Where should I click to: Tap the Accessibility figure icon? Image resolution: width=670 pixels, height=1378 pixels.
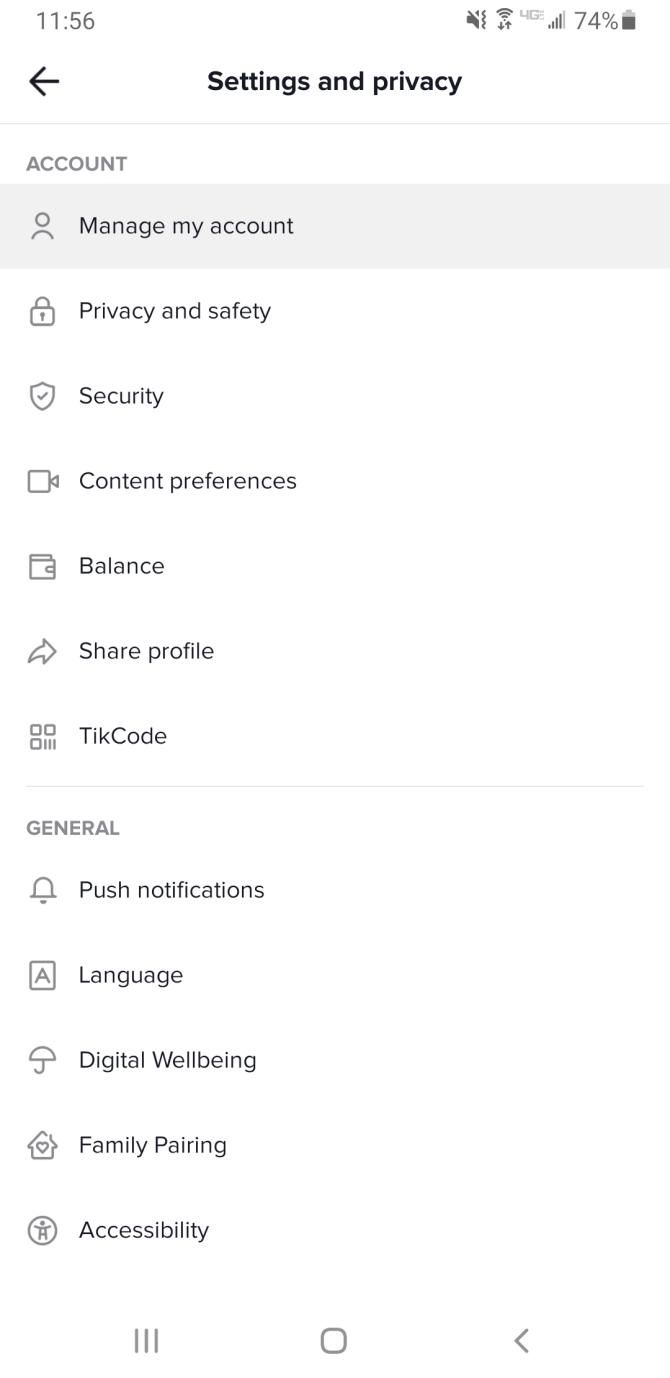pos(42,1231)
